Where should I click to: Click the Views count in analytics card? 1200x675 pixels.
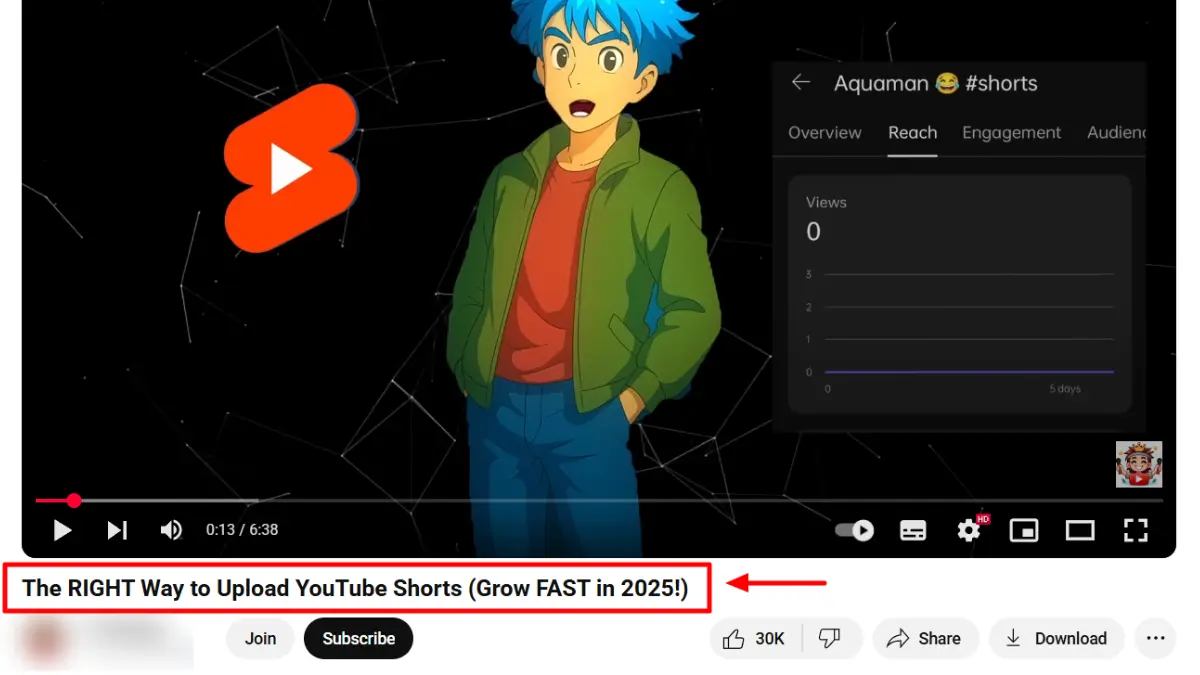(813, 232)
